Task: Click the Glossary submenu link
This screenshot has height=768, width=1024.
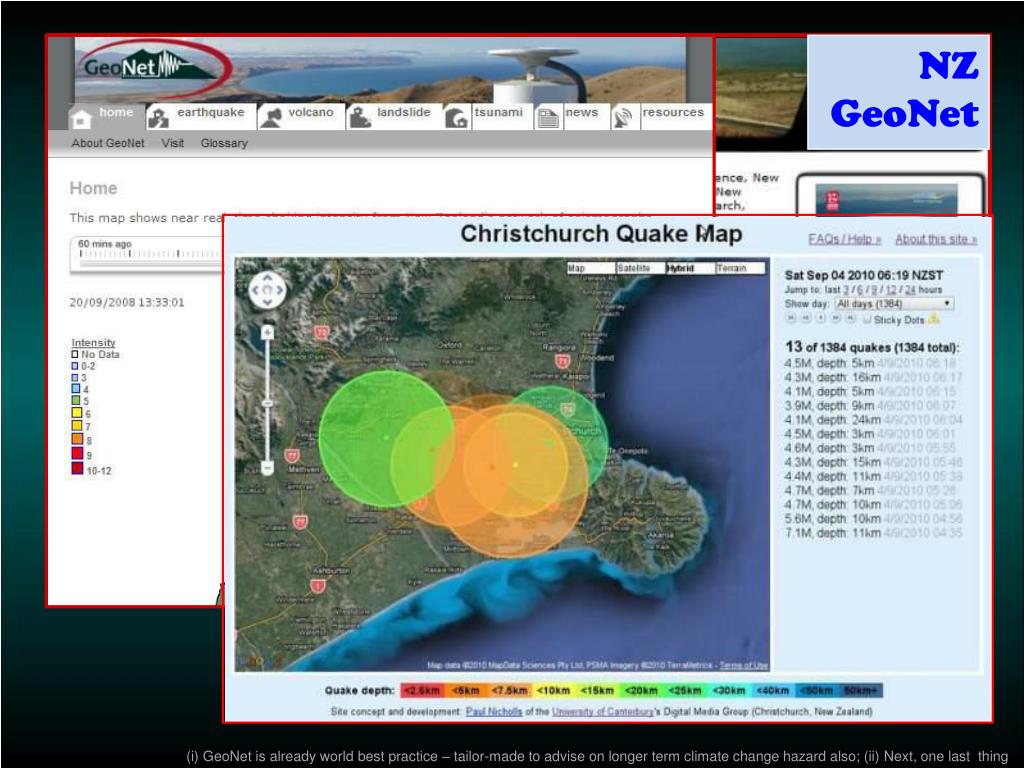Action: tap(224, 143)
